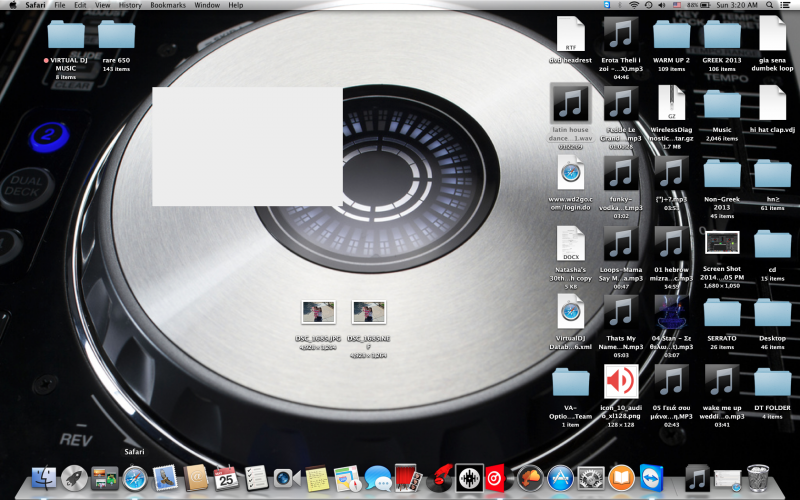This screenshot has width=800, height=500.
Task: Open Safari from the Dock
Action: (134, 478)
